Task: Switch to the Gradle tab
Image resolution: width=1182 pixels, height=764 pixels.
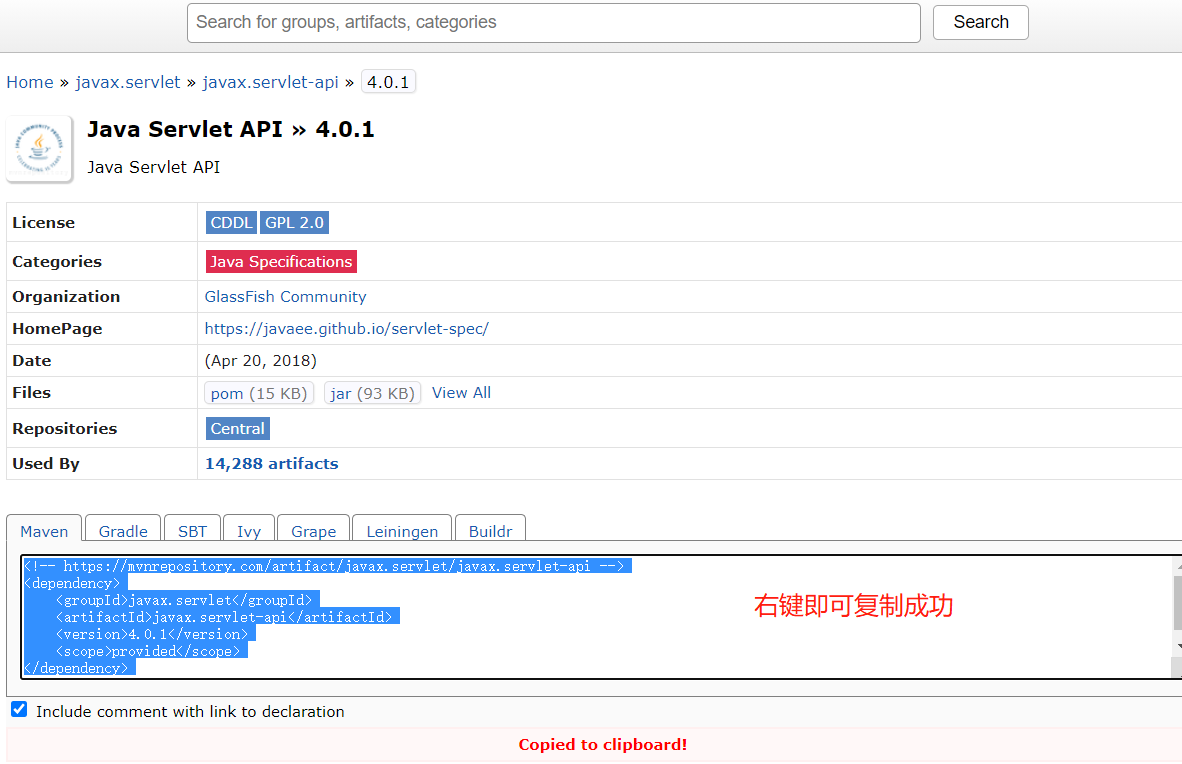Action: pos(123,529)
